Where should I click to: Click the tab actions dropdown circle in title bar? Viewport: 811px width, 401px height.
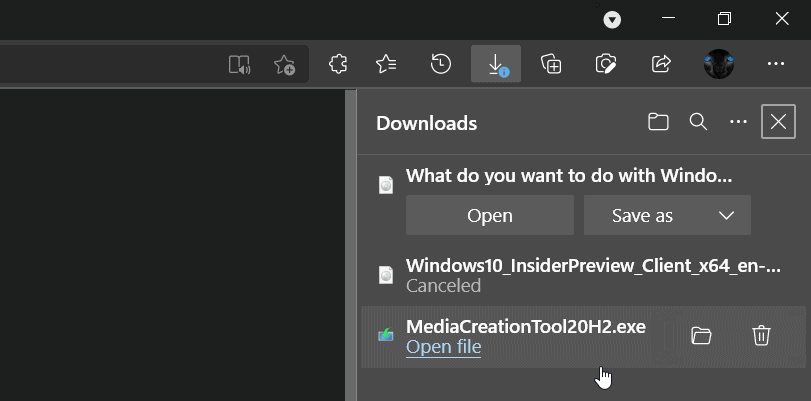tap(612, 20)
